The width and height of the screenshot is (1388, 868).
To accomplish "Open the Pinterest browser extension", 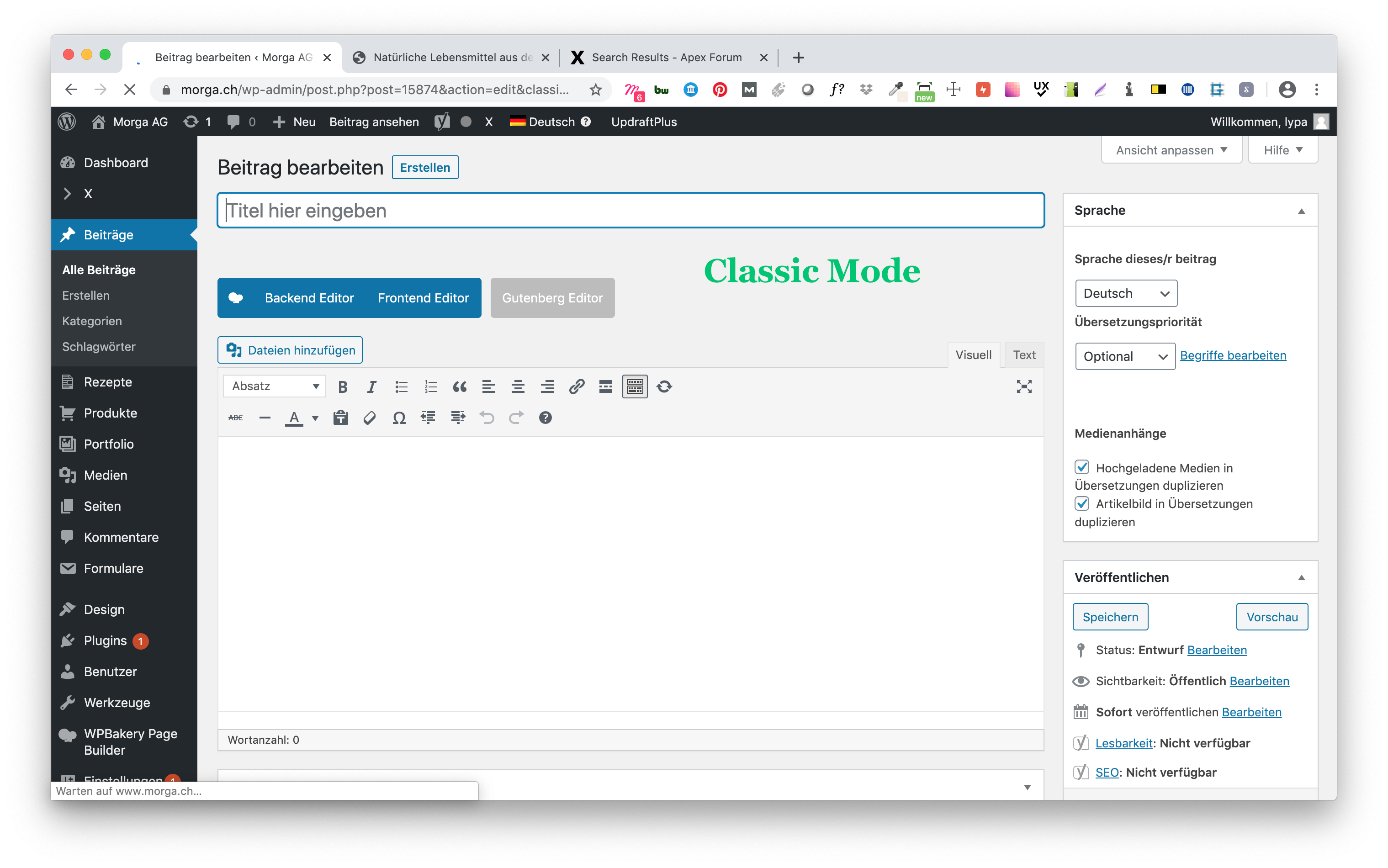I will (719, 90).
